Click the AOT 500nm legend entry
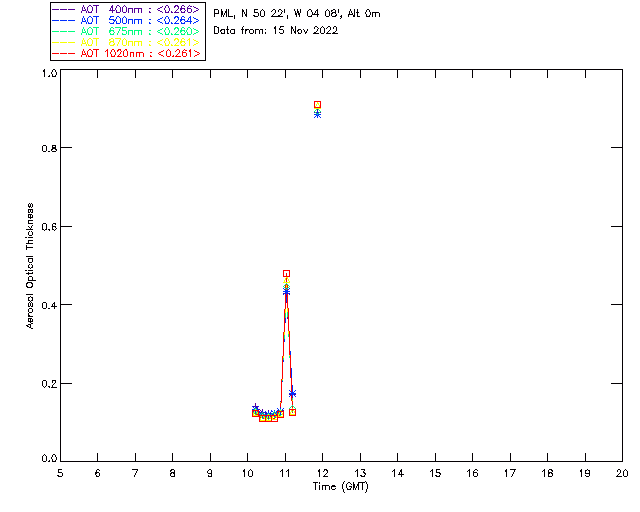The height and width of the screenshot is (512, 640). pos(126,20)
